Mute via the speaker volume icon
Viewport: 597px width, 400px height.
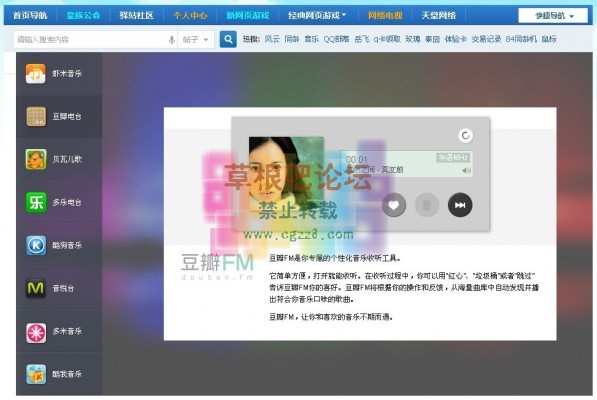[x=466, y=171]
